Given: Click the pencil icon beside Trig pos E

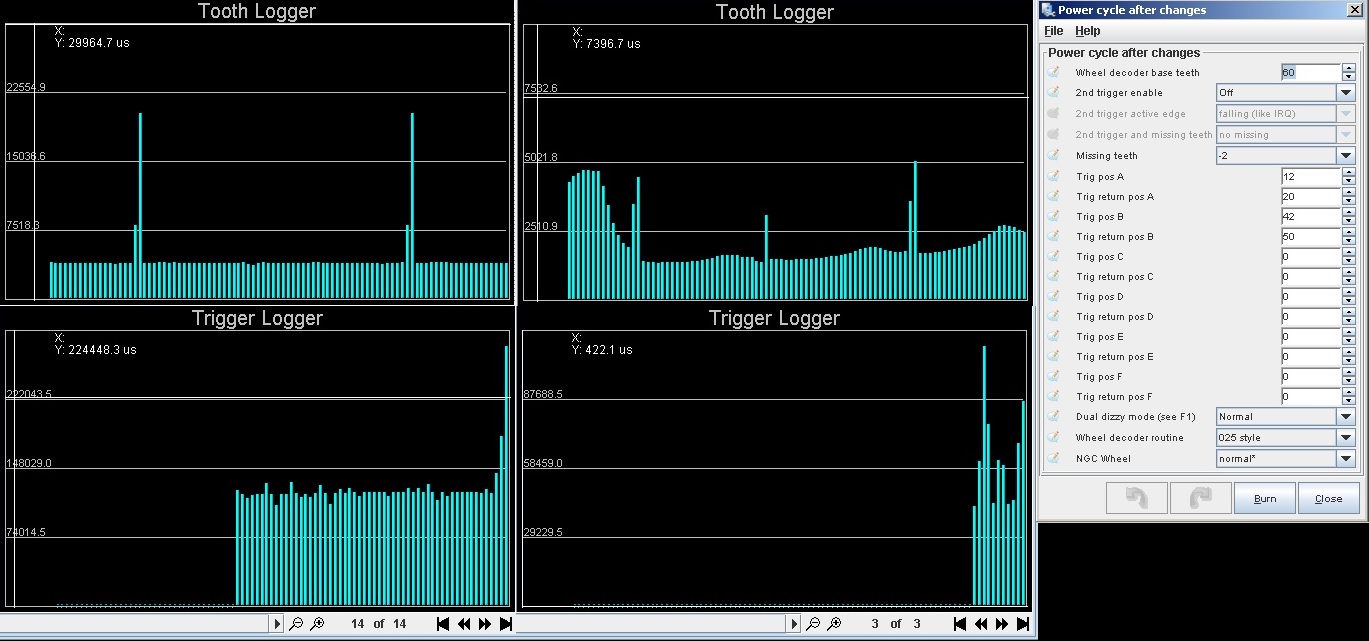Looking at the screenshot, I should click(1053, 336).
